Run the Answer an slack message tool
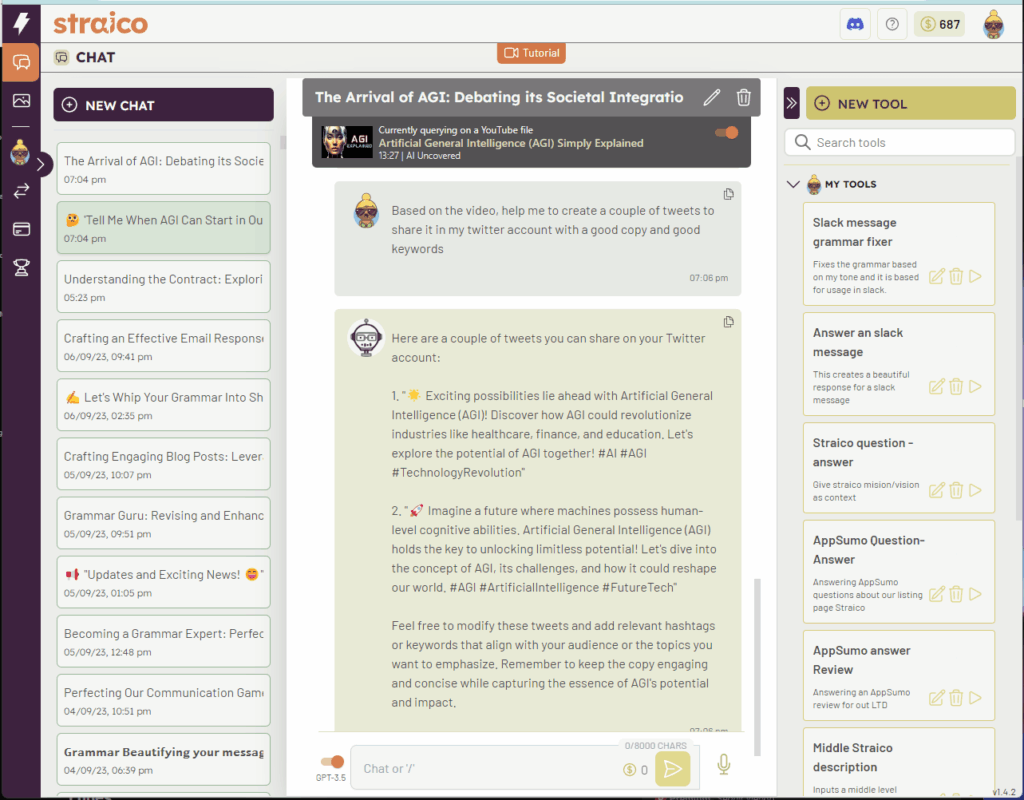1024x800 pixels. [976, 387]
